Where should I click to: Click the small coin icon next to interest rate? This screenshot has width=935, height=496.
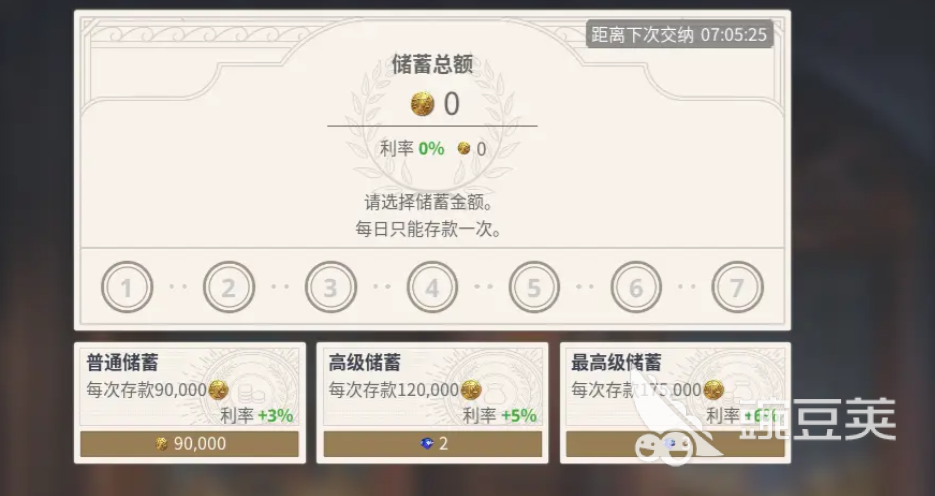pyautogui.click(x=463, y=148)
